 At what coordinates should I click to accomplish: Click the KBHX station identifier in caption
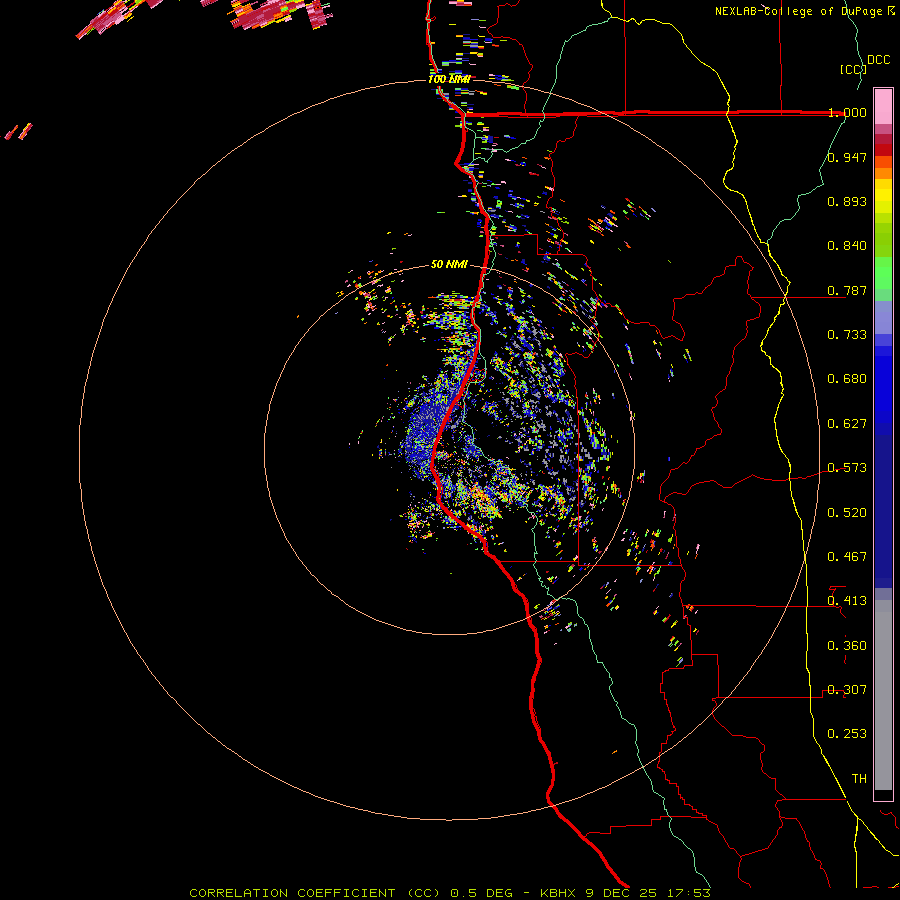pyautogui.click(x=560, y=893)
